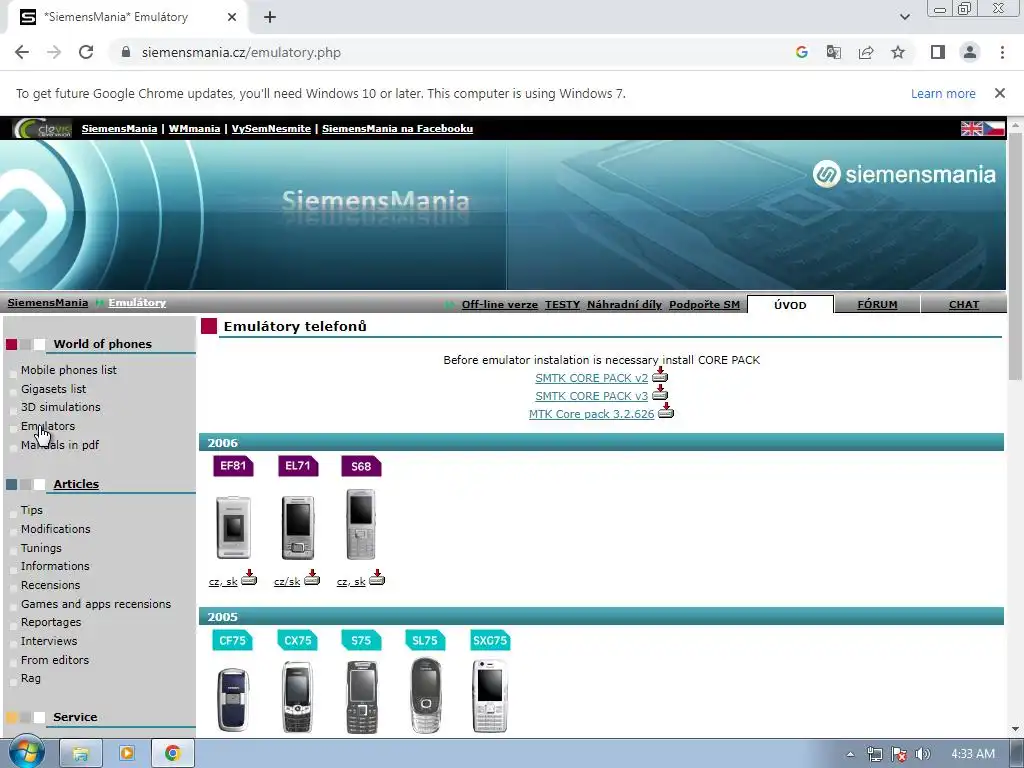Open the media player taskbar icon
The image size is (1024, 768).
point(126,754)
